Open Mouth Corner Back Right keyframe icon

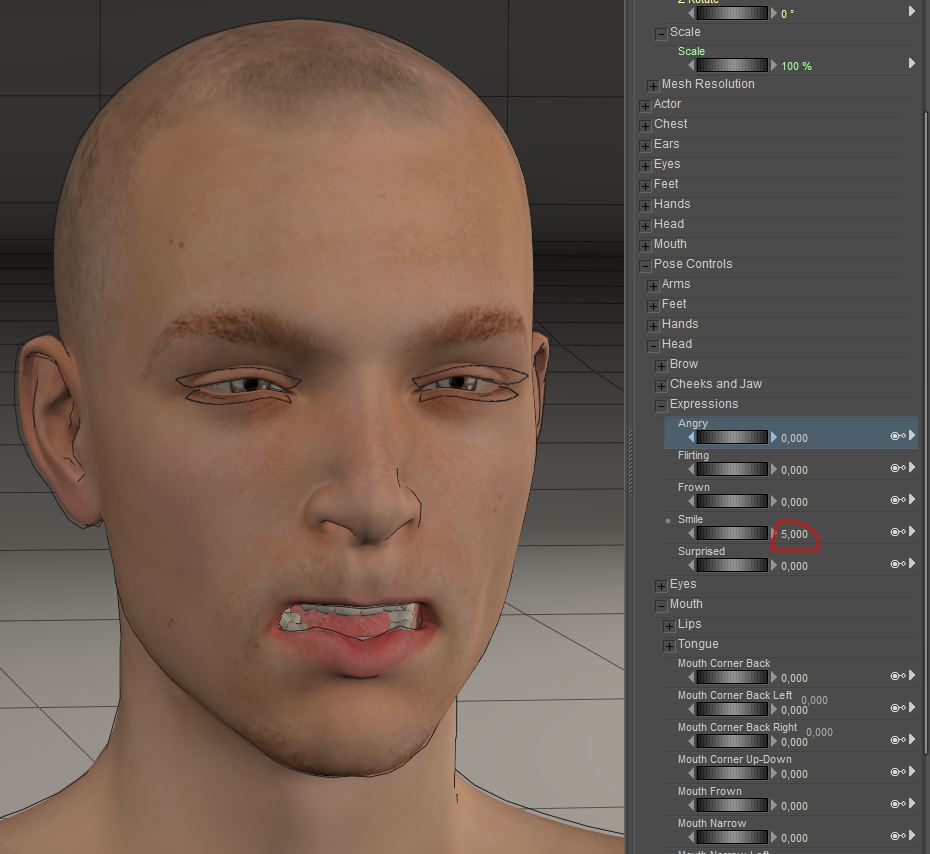pyautogui.click(x=898, y=741)
